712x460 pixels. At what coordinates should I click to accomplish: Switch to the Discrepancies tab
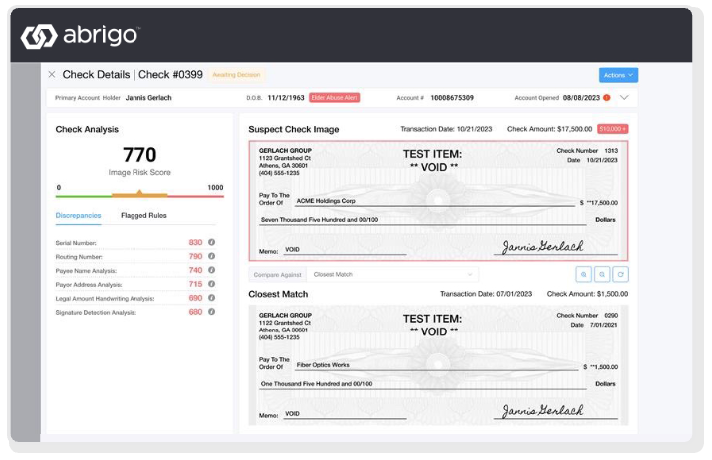coord(78,216)
